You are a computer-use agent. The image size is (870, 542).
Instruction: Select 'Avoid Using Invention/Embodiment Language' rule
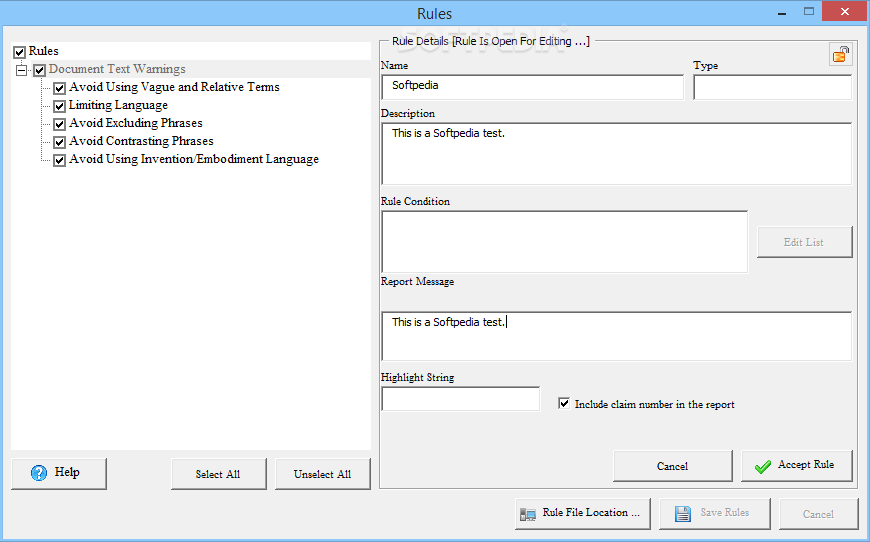pos(194,159)
